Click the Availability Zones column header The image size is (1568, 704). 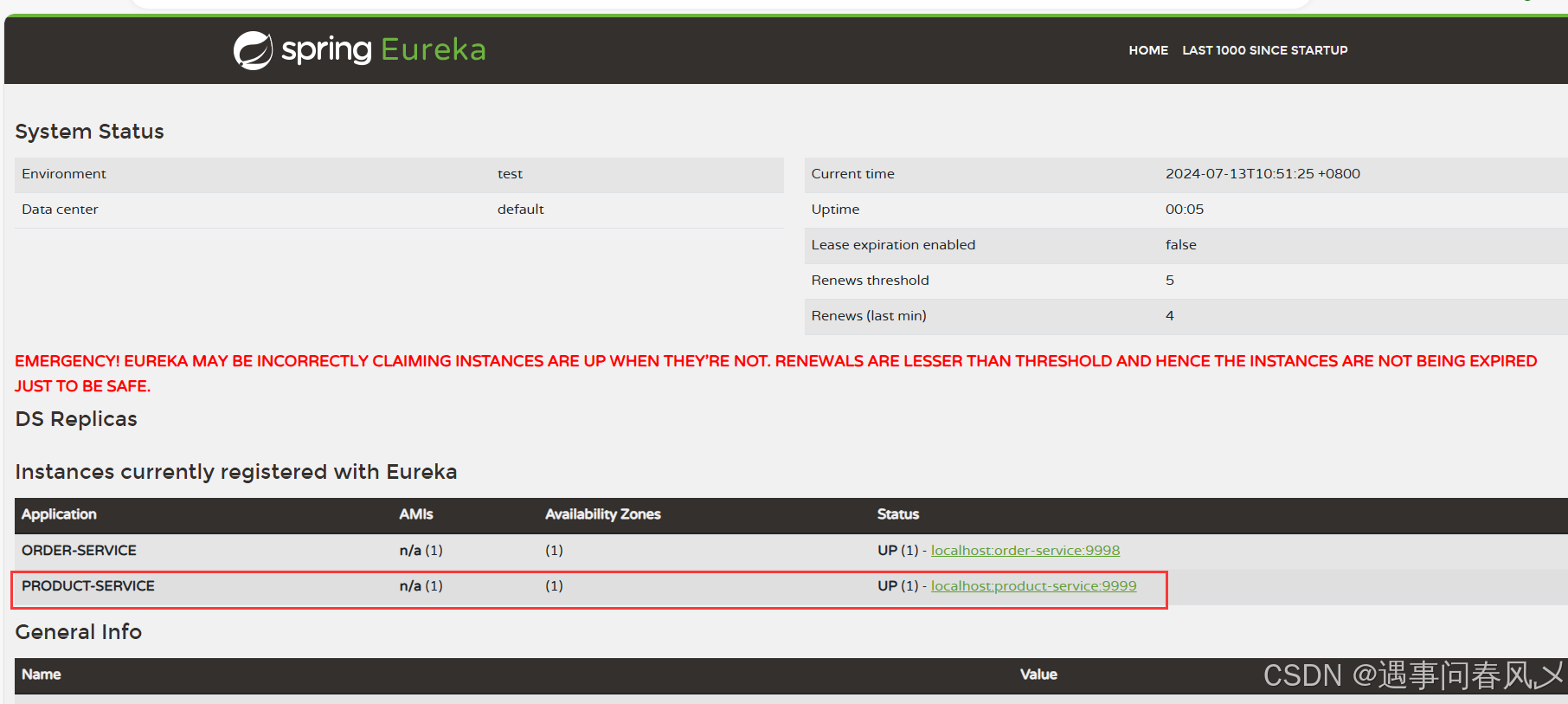(602, 514)
